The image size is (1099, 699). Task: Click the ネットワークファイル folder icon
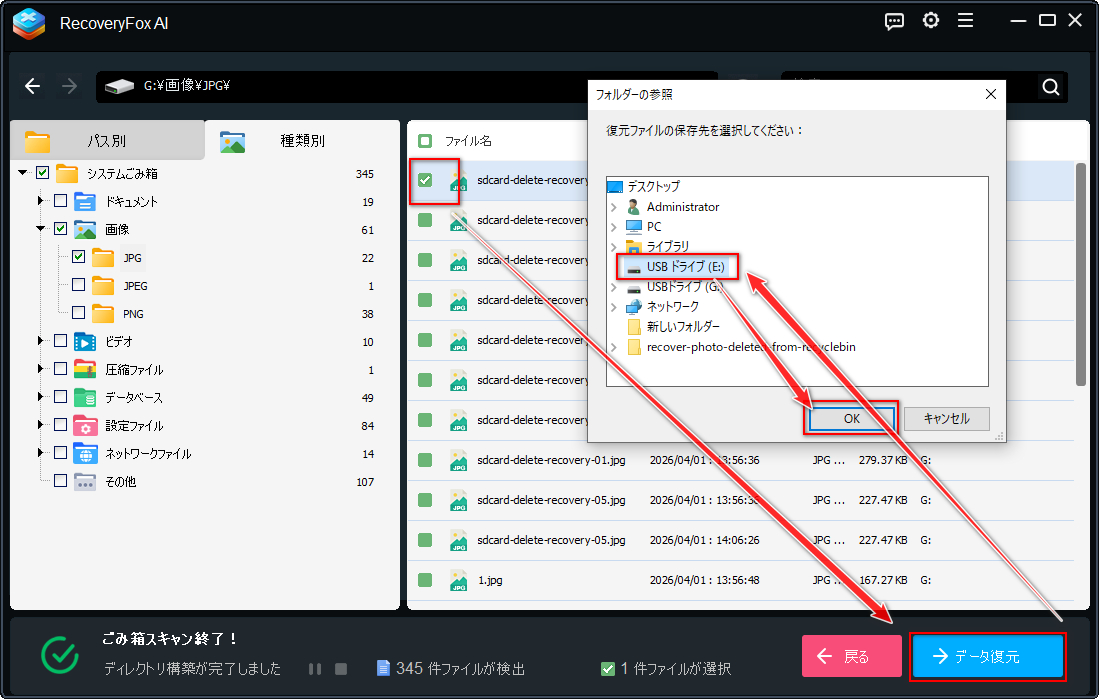pos(86,454)
